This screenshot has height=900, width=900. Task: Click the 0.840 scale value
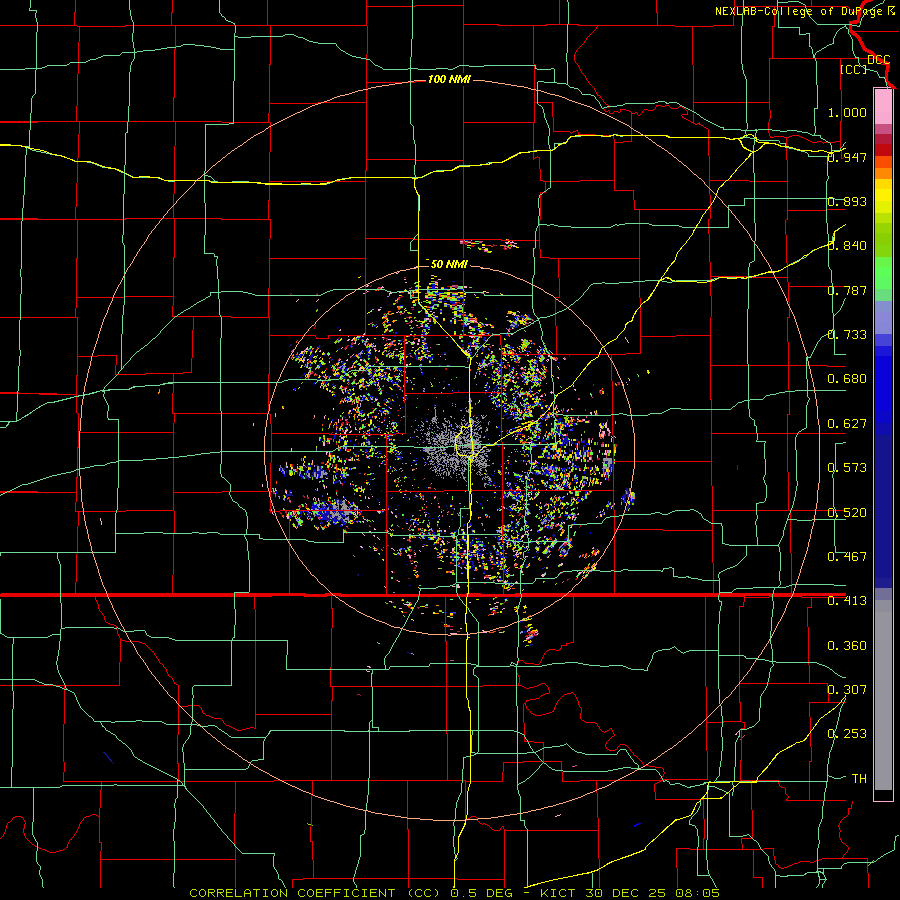pos(847,246)
